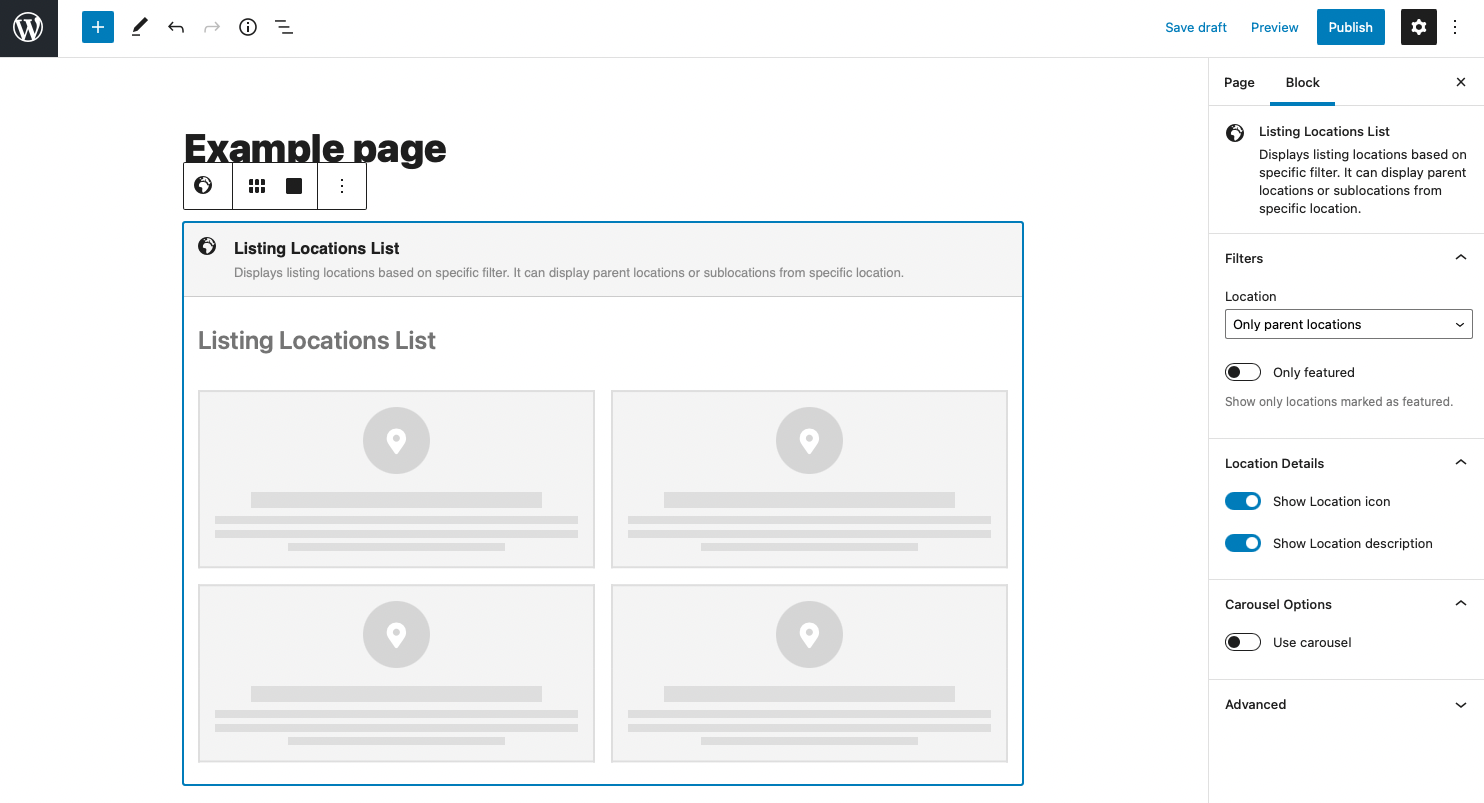The height and width of the screenshot is (803, 1484).
Task: Select the Block tab
Action: 1302,82
